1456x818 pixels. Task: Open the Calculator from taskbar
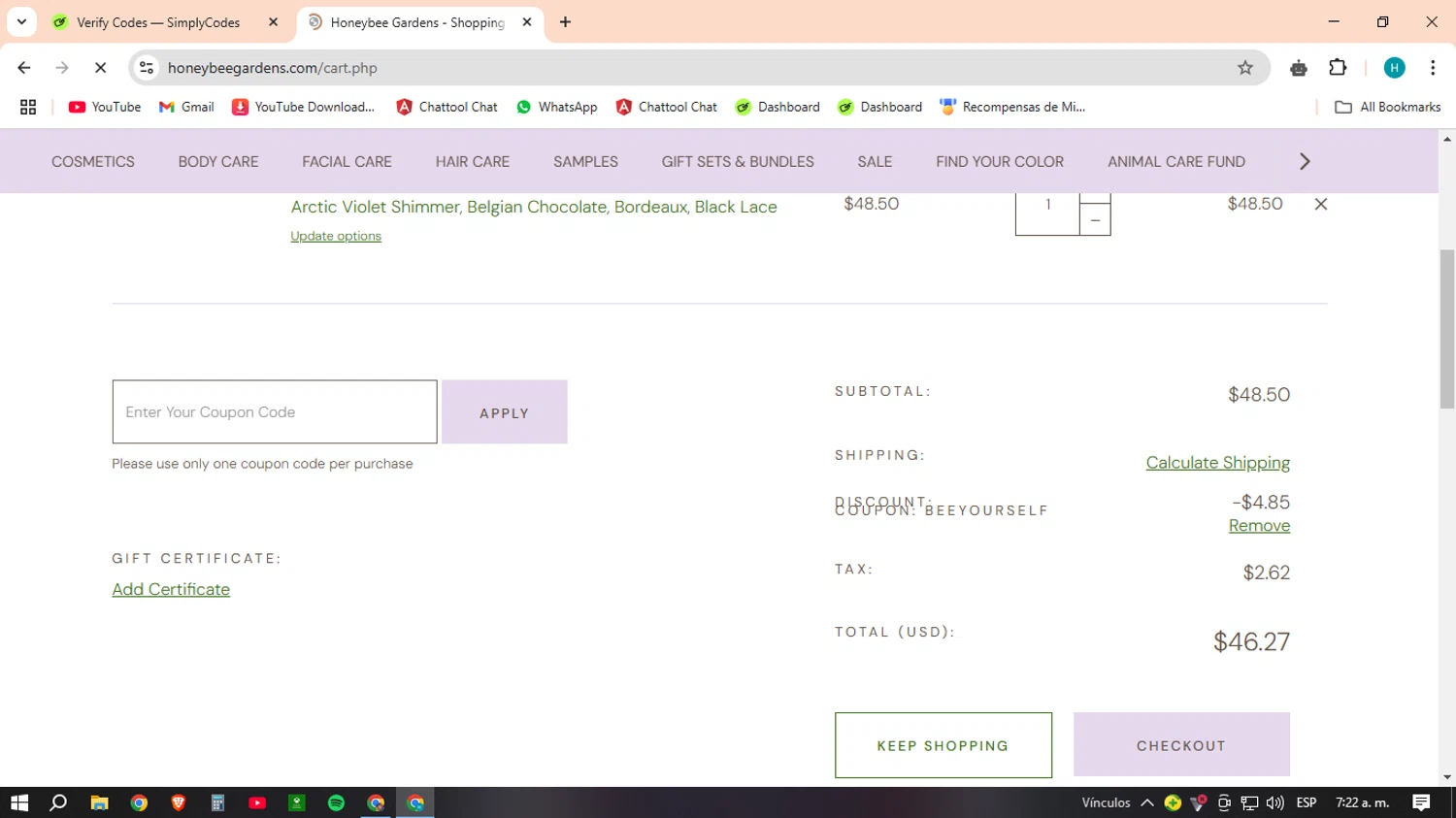(217, 802)
